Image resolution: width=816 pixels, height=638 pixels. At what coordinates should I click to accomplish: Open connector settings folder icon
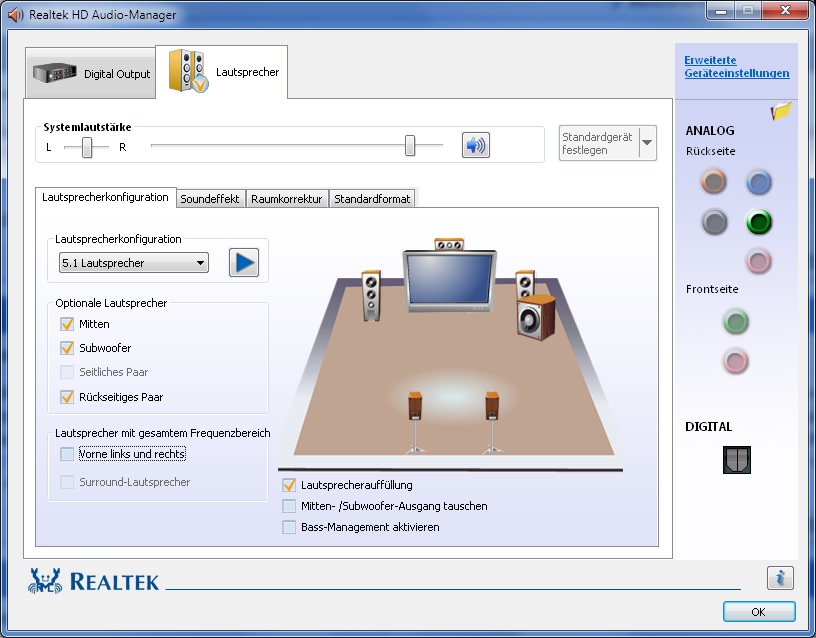tap(781, 110)
